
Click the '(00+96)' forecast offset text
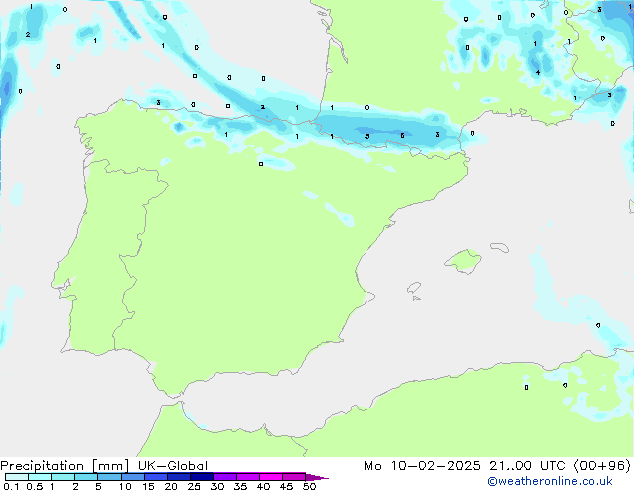pos(602,466)
